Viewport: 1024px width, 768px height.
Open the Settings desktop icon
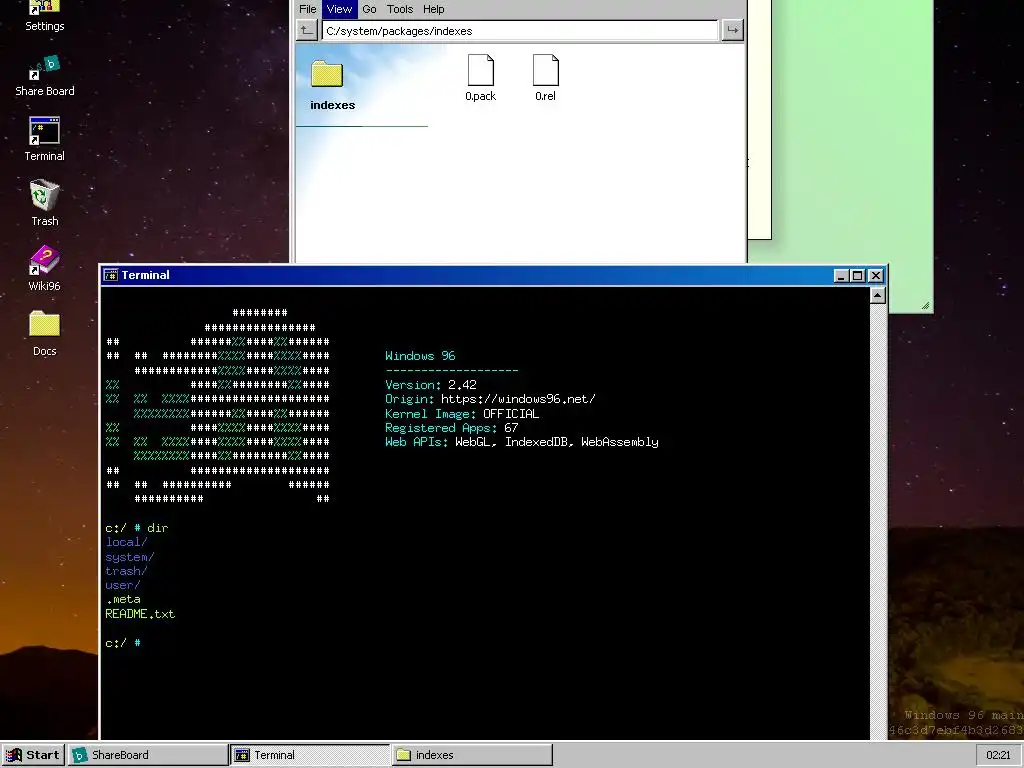44,14
